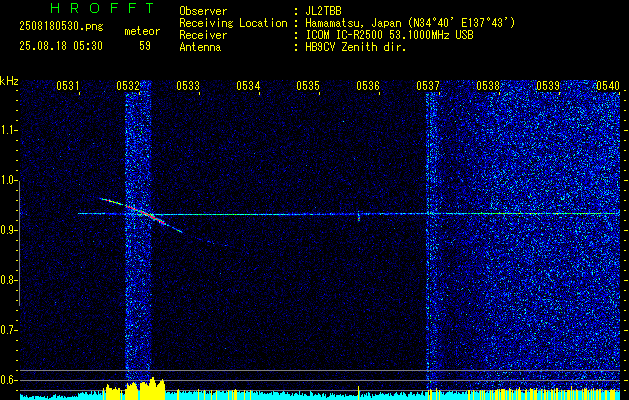The width and height of the screenshot is (629, 400).
Task: Click the date stamp 25.08.18 05:30
Action: point(61,46)
